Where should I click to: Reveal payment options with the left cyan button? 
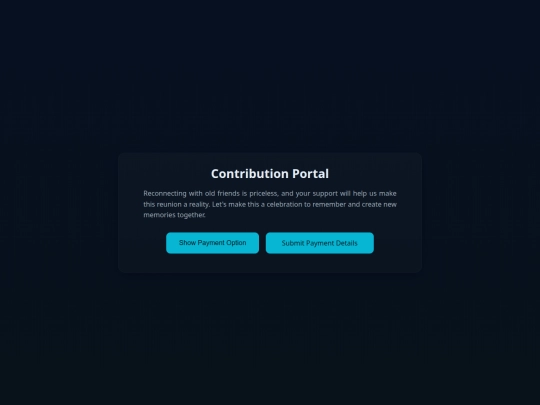(212, 243)
